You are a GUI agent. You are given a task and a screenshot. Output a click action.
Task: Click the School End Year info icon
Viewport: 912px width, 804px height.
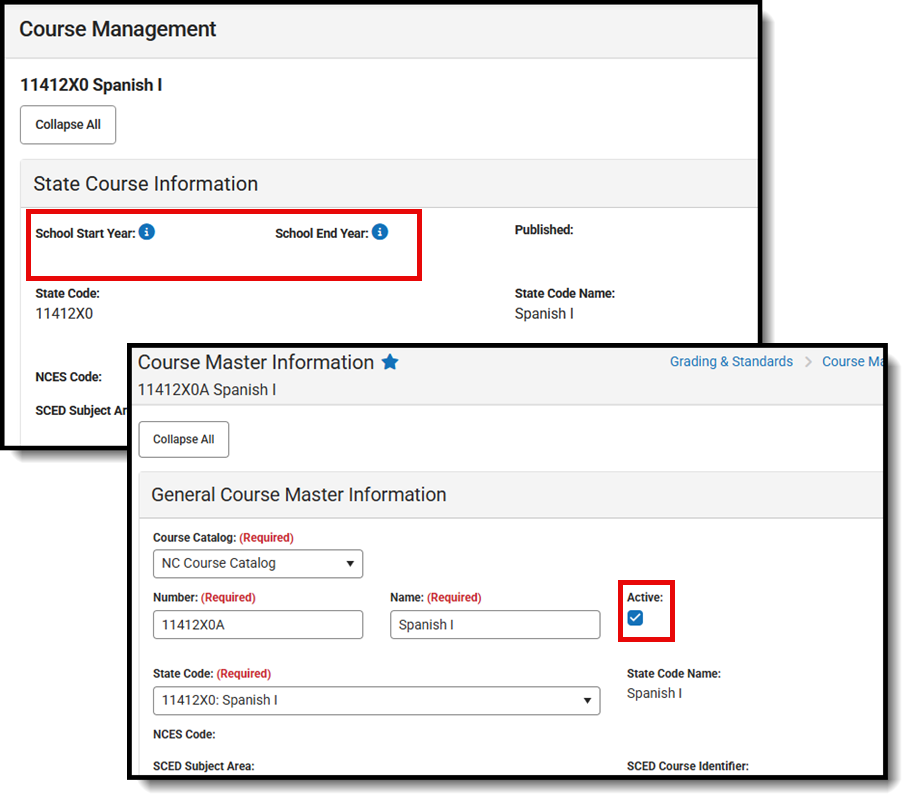[x=379, y=231]
